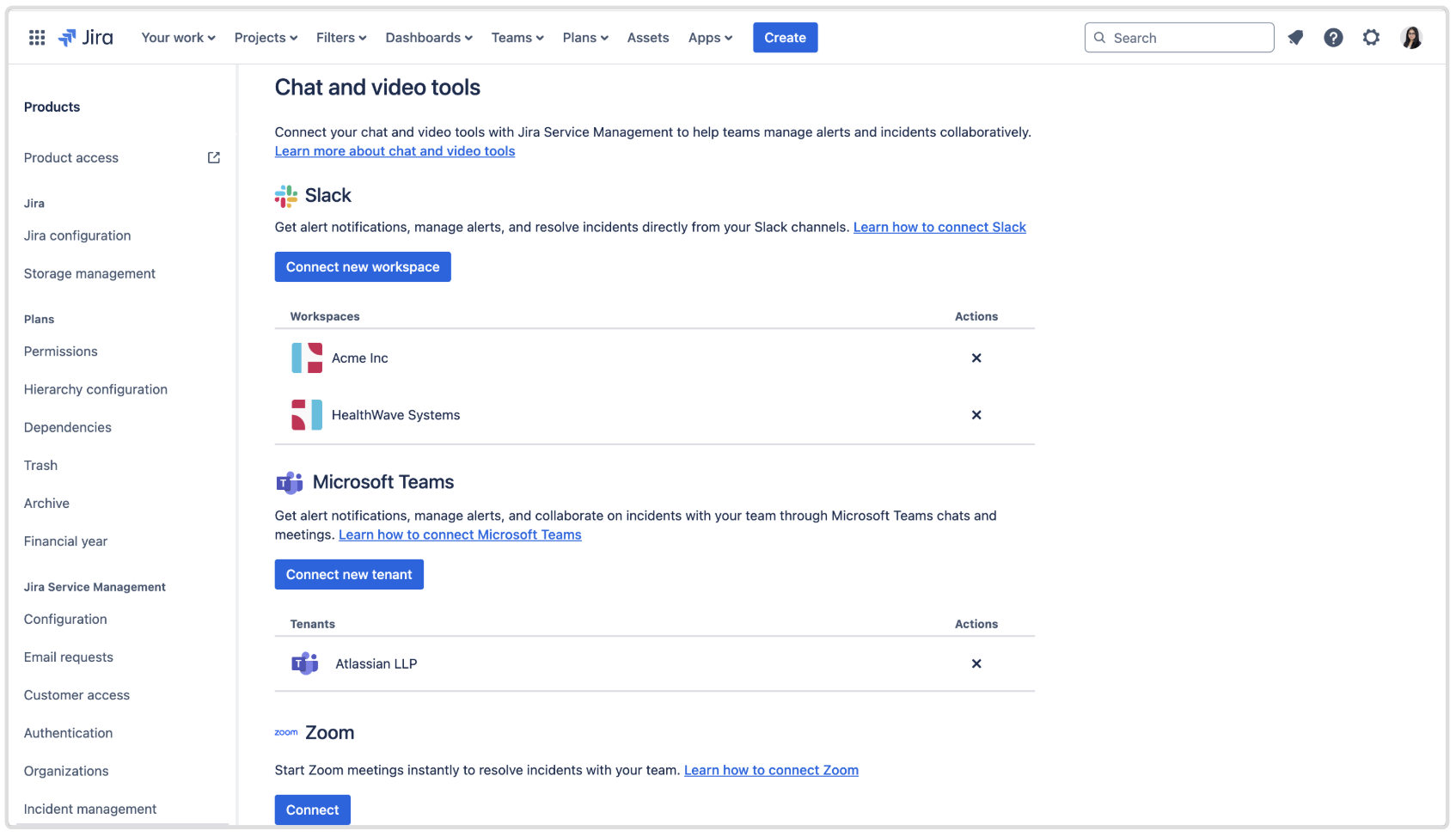The width and height of the screenshot is (1456, 837).
Task: Click the Microsoft Teams logo icon
Action: (x=290, y=482)
